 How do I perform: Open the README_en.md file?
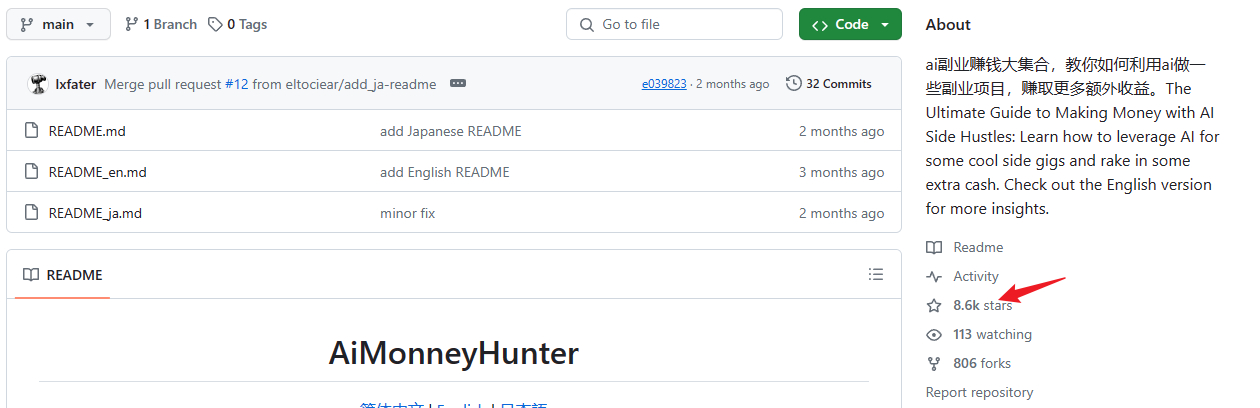click(x=97, y=172)
